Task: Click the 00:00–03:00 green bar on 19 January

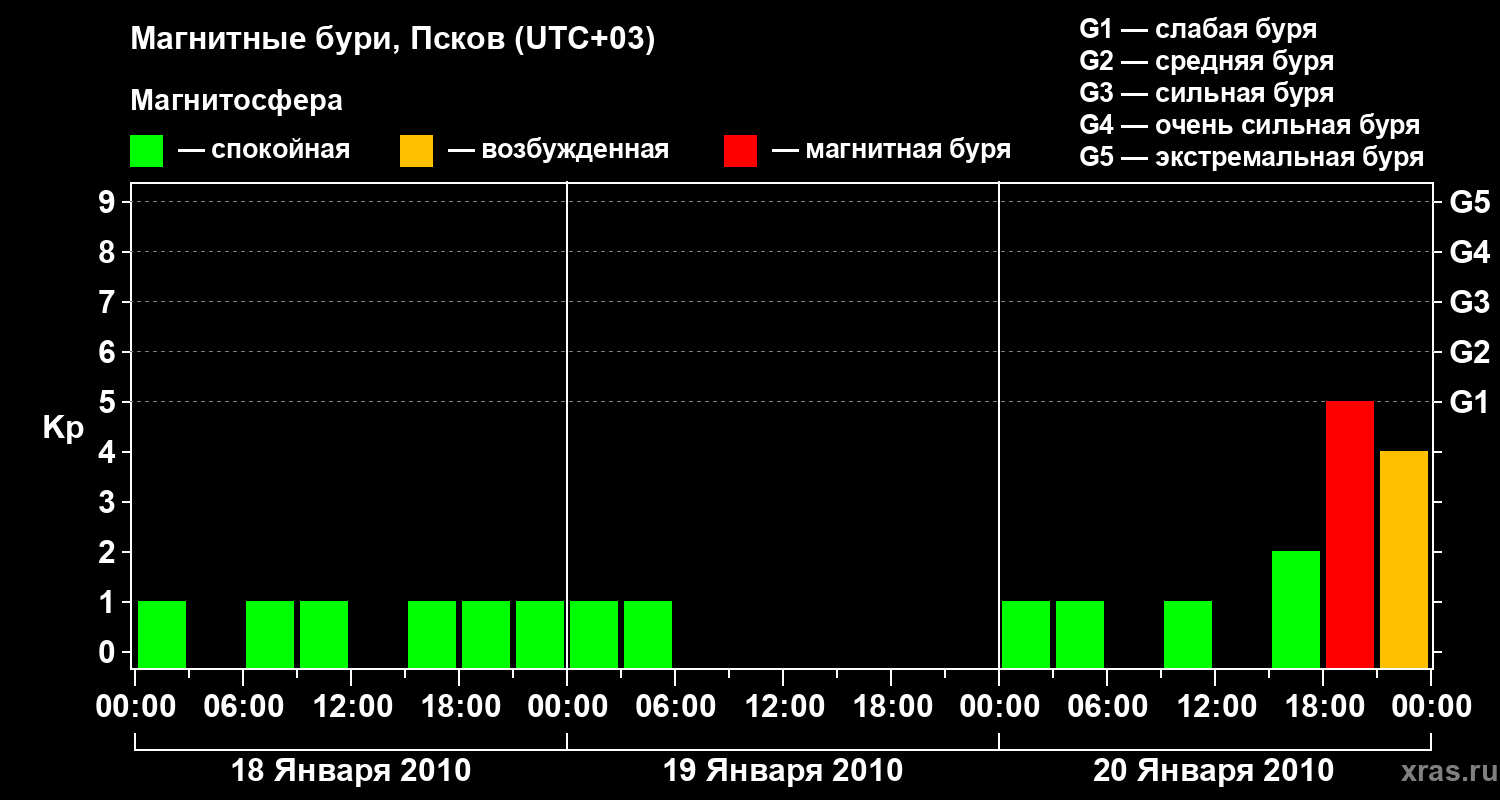Action: click(594, 634)
